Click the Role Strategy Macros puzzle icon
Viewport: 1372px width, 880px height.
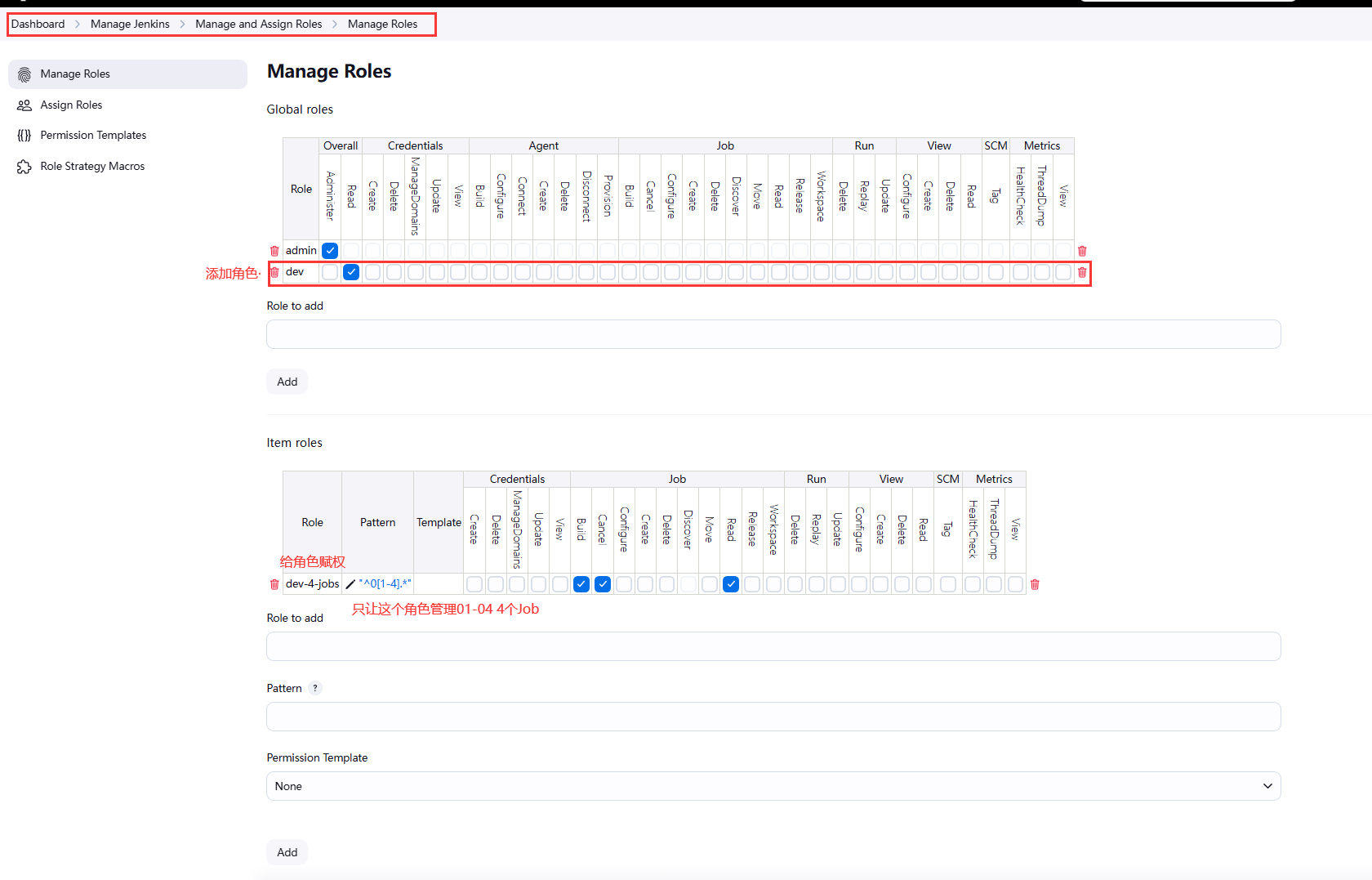click(x=24, y=167)
